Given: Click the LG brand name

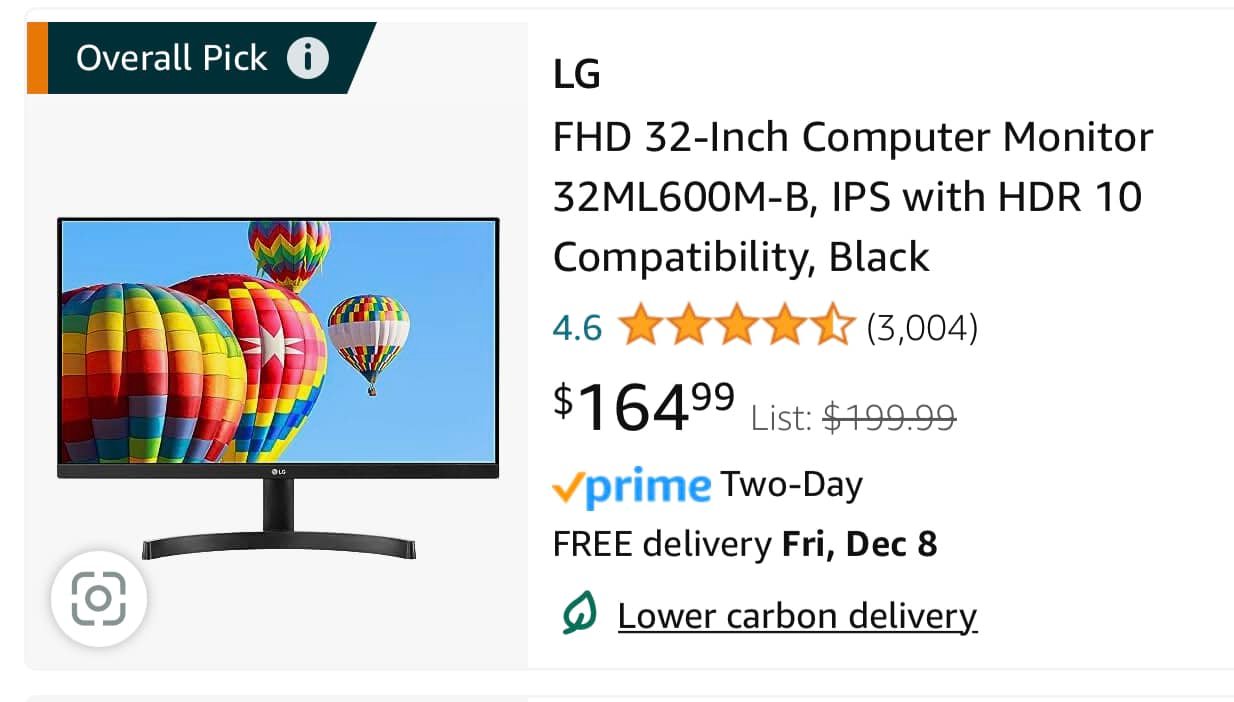Looking at the screenshot, I should 577,75.
